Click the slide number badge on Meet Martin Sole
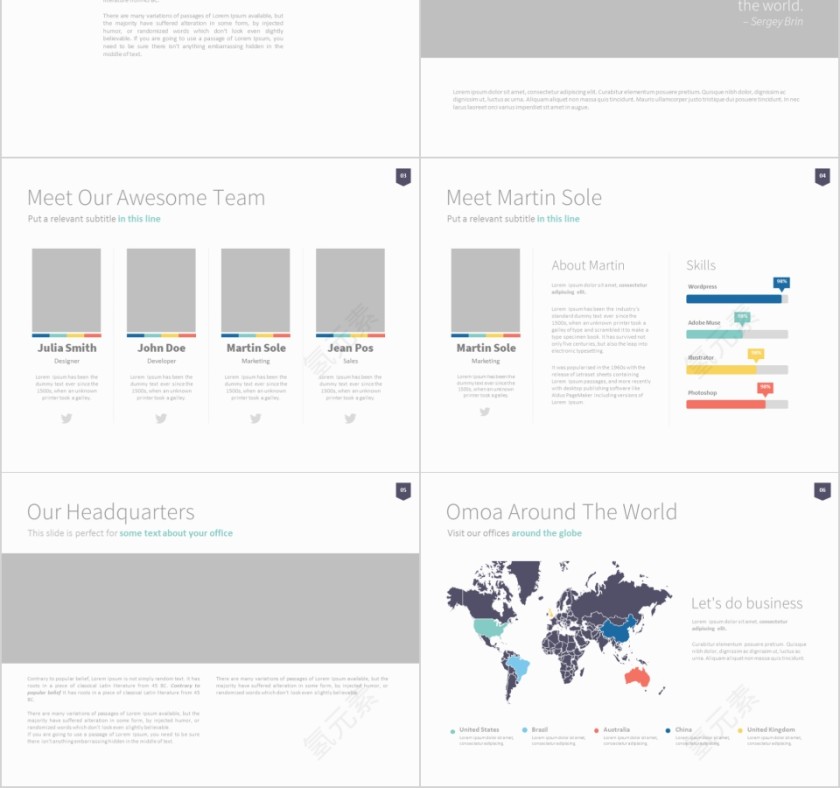Screen dimensions: 840x788 [x=822, y=177]
